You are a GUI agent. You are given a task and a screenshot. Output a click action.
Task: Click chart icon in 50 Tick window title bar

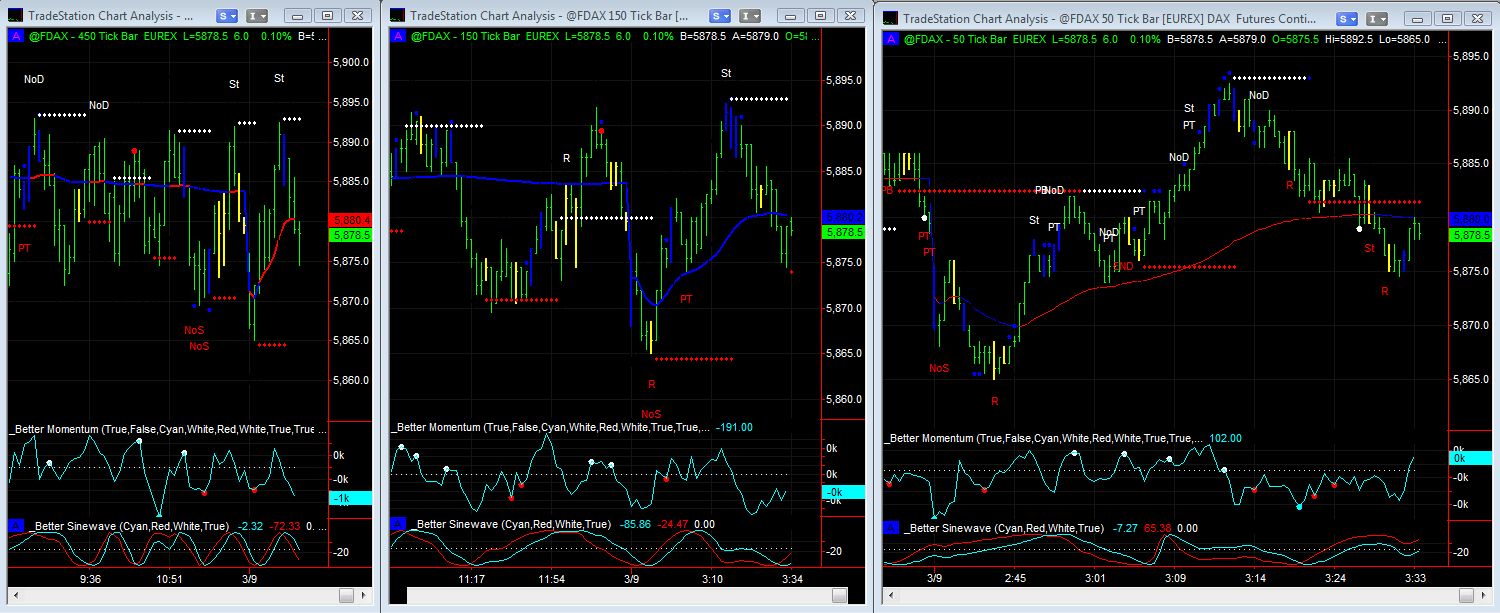click(x=890, y=18)
